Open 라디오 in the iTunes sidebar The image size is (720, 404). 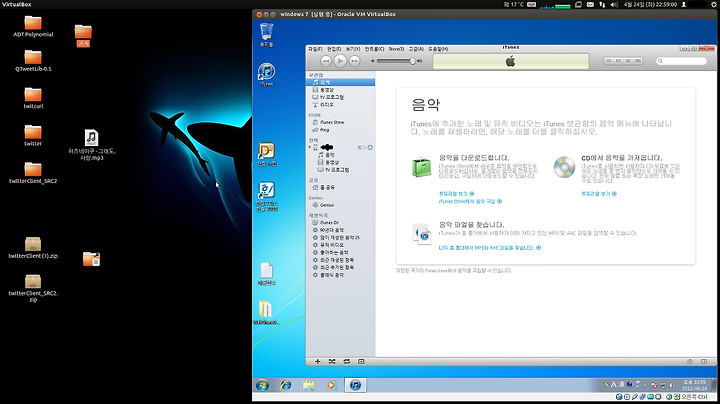(340, 105)
